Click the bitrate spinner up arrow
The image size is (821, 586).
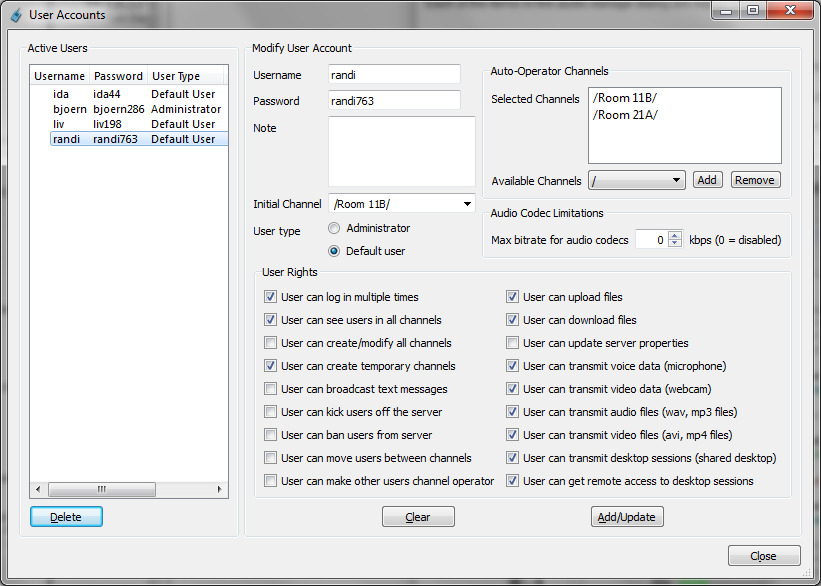[675, 235]
